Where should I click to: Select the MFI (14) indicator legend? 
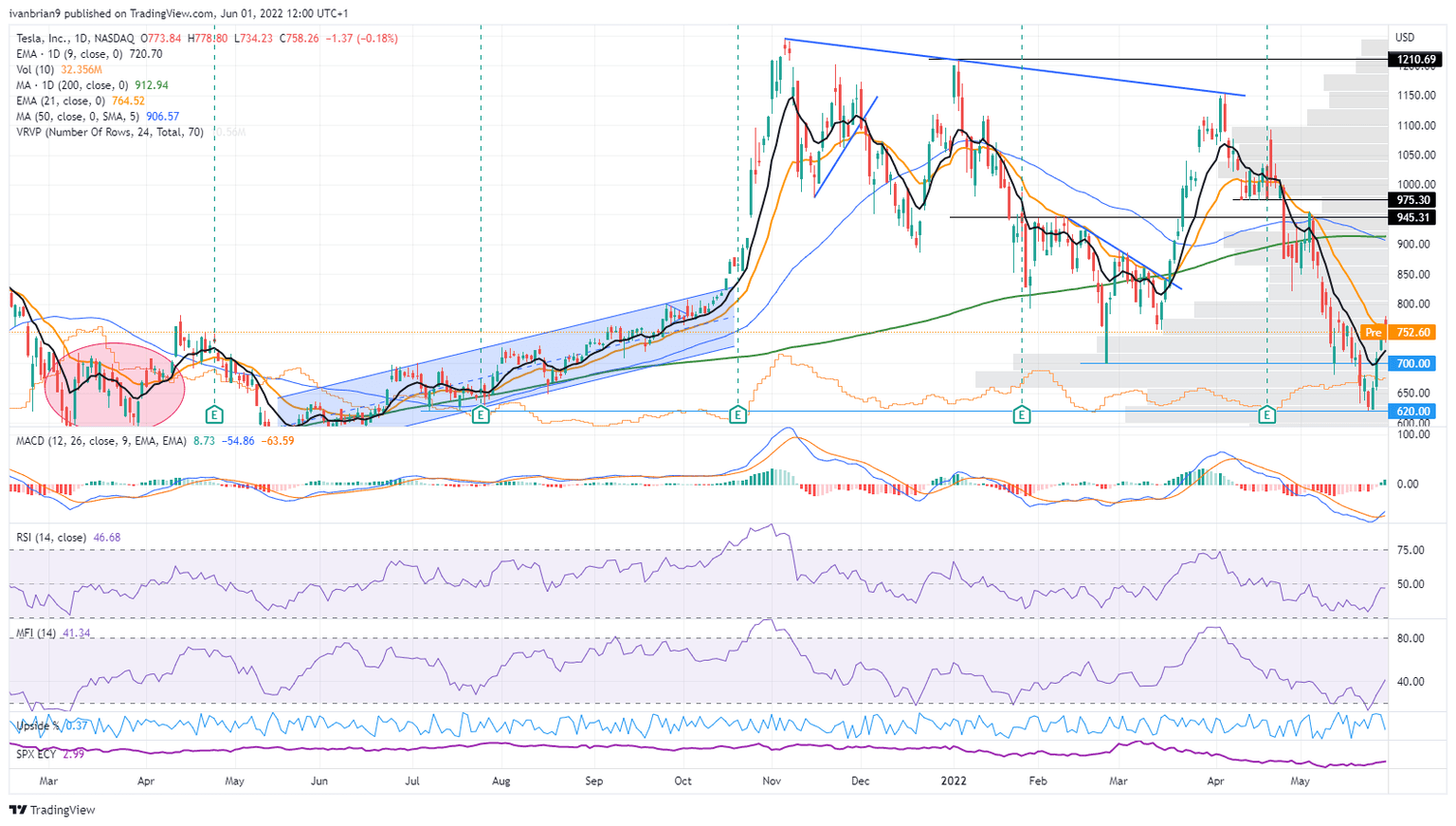(53, 633)
